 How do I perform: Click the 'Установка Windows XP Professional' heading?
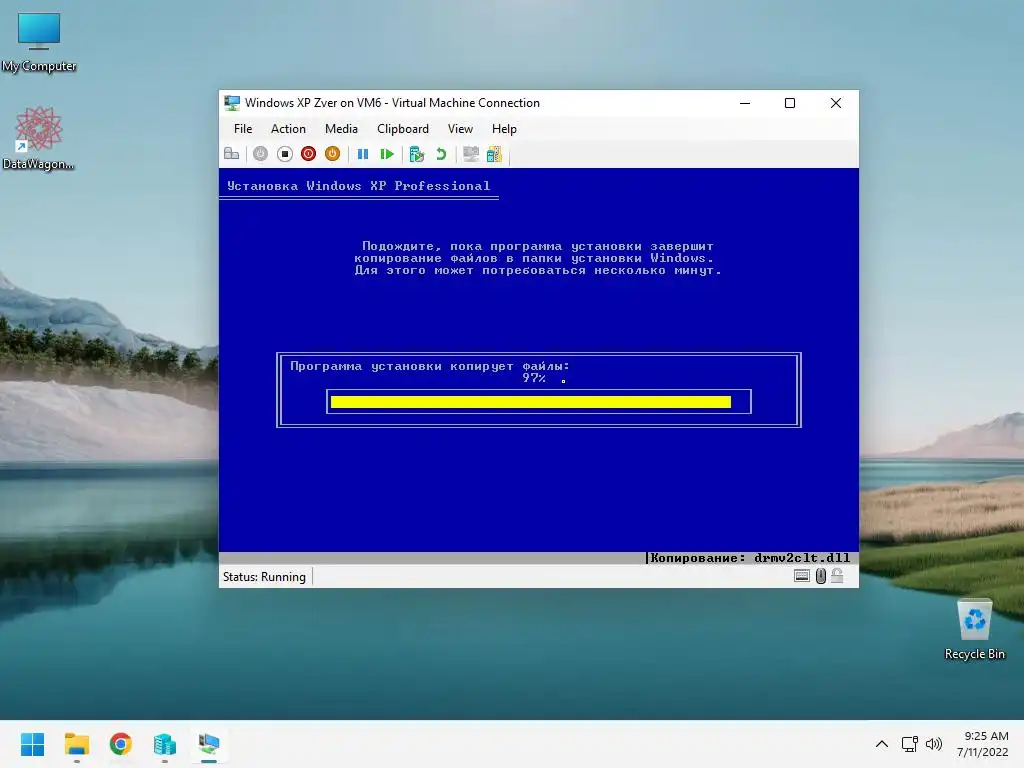359,186
